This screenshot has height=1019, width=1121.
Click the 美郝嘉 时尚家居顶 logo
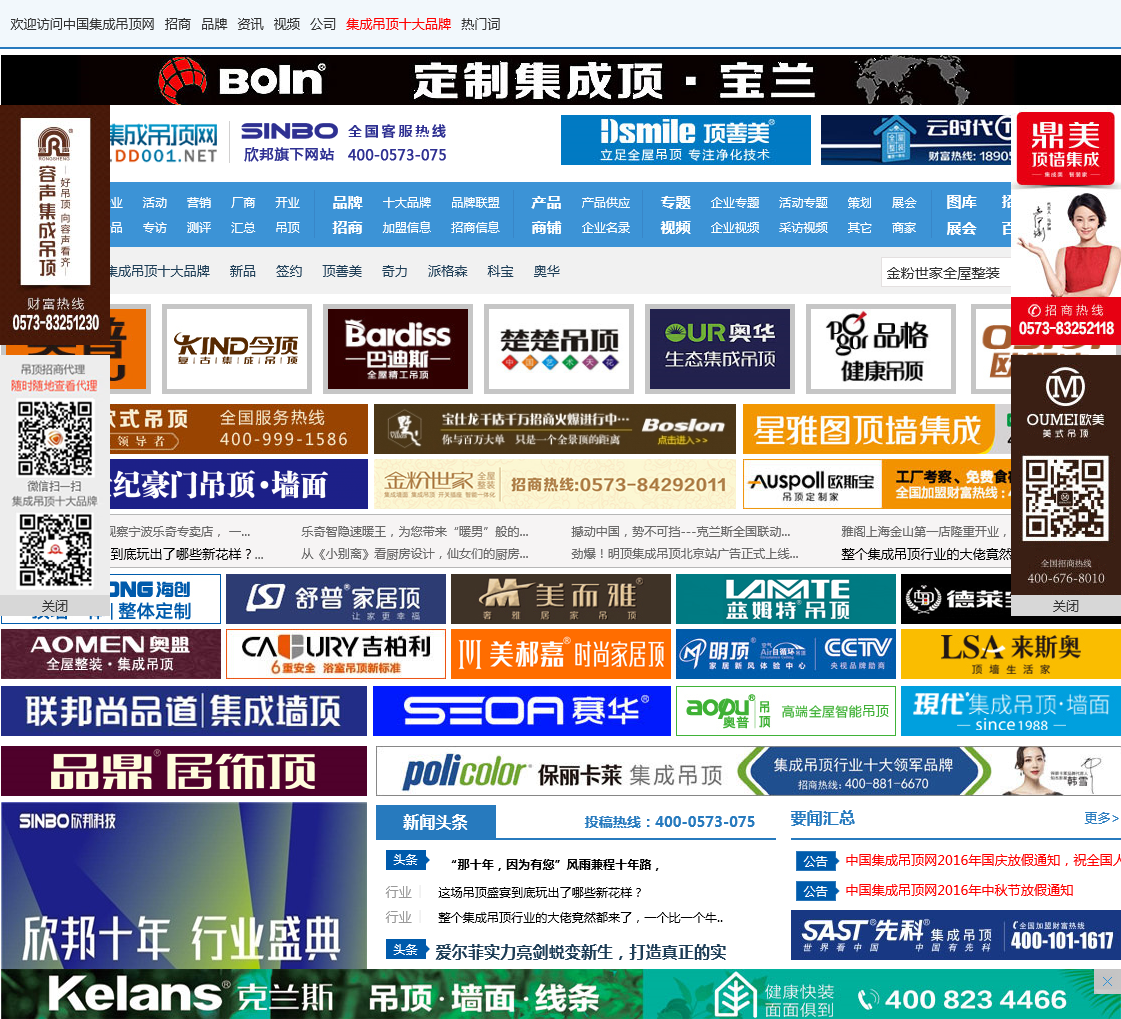[560, 654]
